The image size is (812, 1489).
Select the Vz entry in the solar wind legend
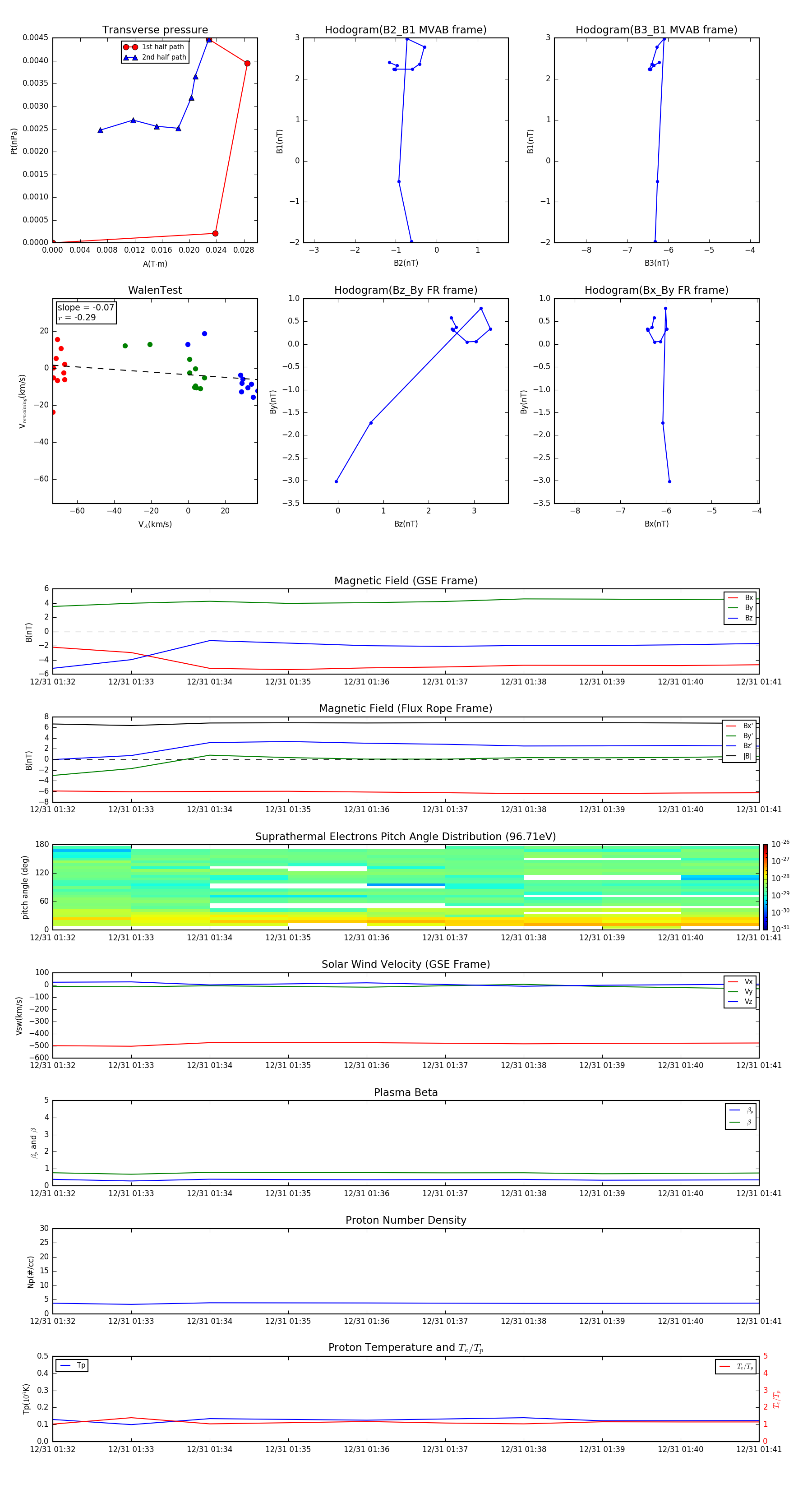click(740, 1002)
